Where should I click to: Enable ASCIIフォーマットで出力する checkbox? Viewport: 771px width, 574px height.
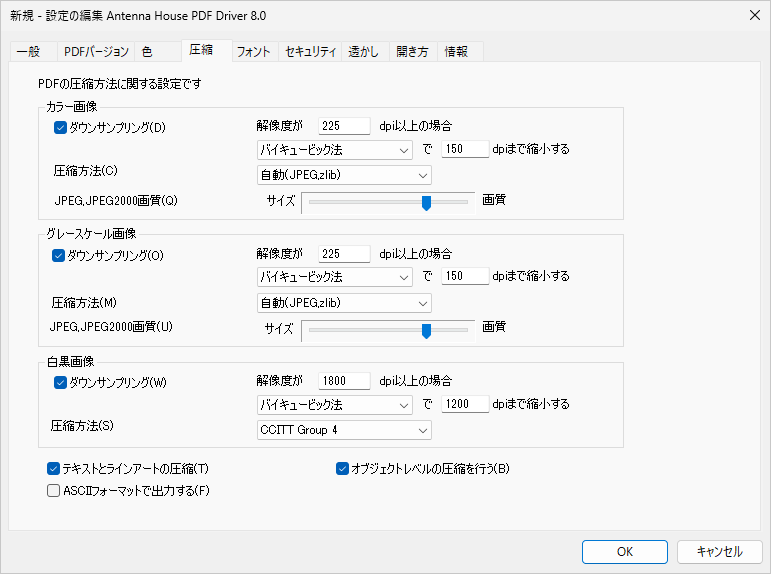[54, 490]
